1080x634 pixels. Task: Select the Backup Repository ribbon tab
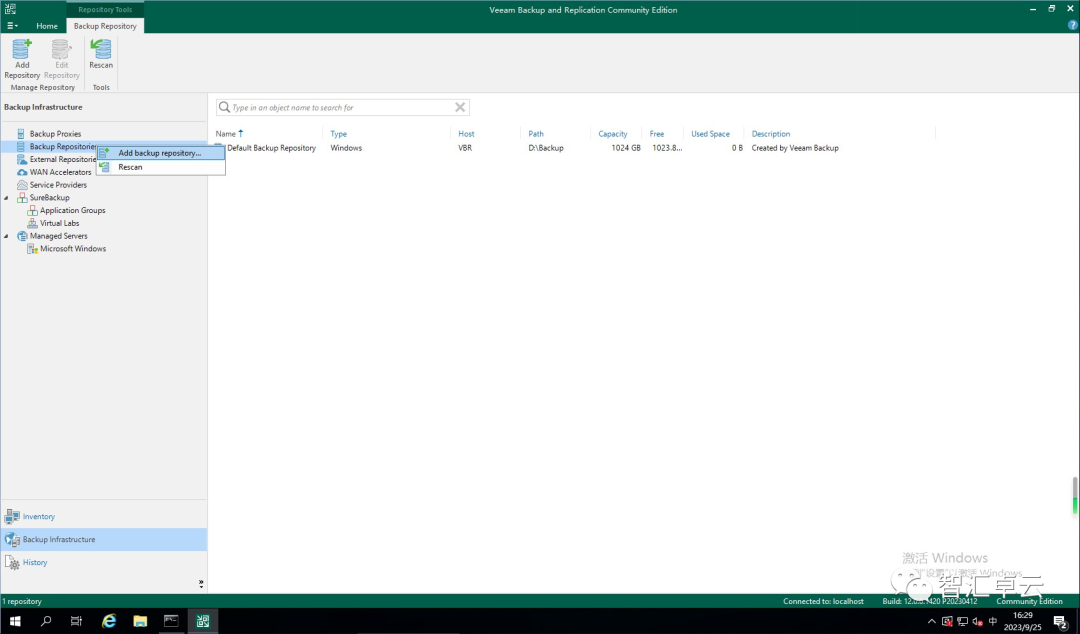click(x=105, y=25)
